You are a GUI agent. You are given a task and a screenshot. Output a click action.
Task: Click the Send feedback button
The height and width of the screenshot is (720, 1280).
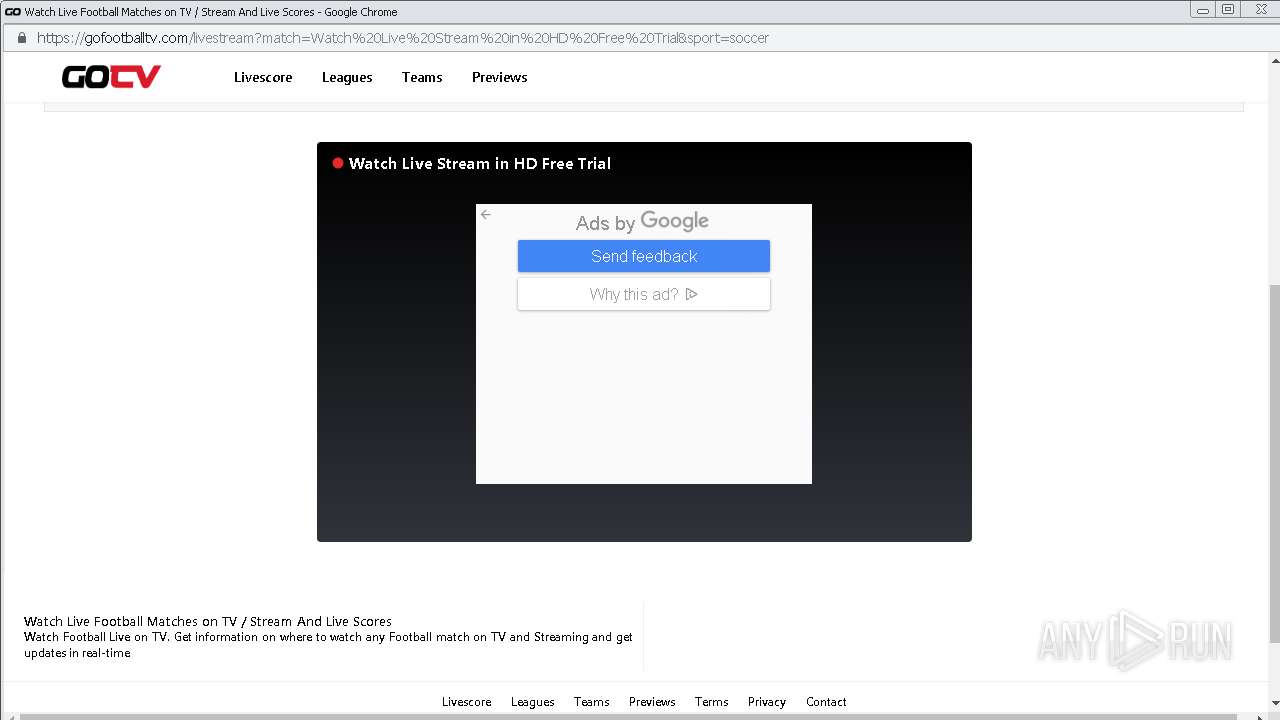pos(644,256)
